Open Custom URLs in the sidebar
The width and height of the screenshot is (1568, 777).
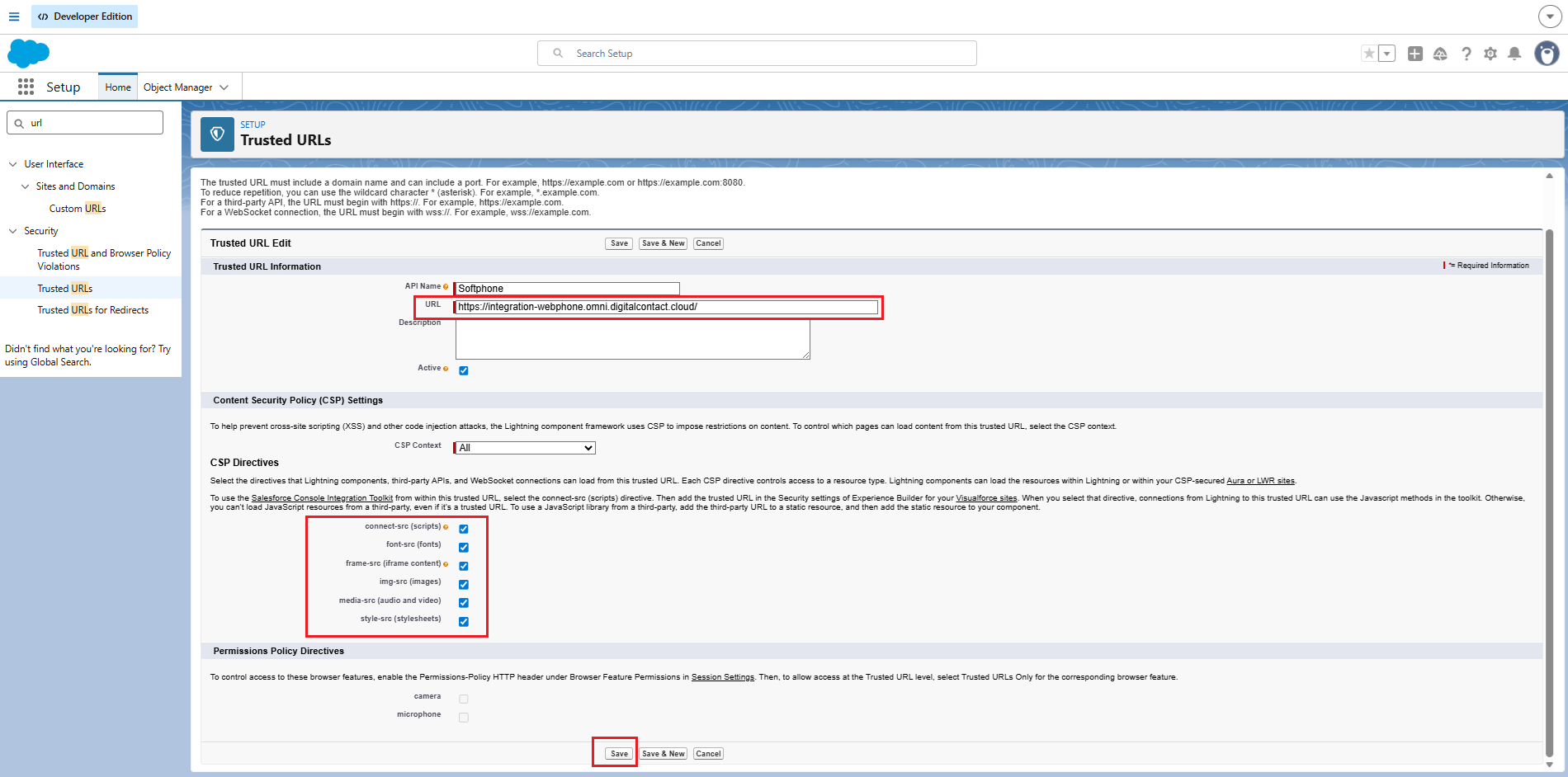78,209
